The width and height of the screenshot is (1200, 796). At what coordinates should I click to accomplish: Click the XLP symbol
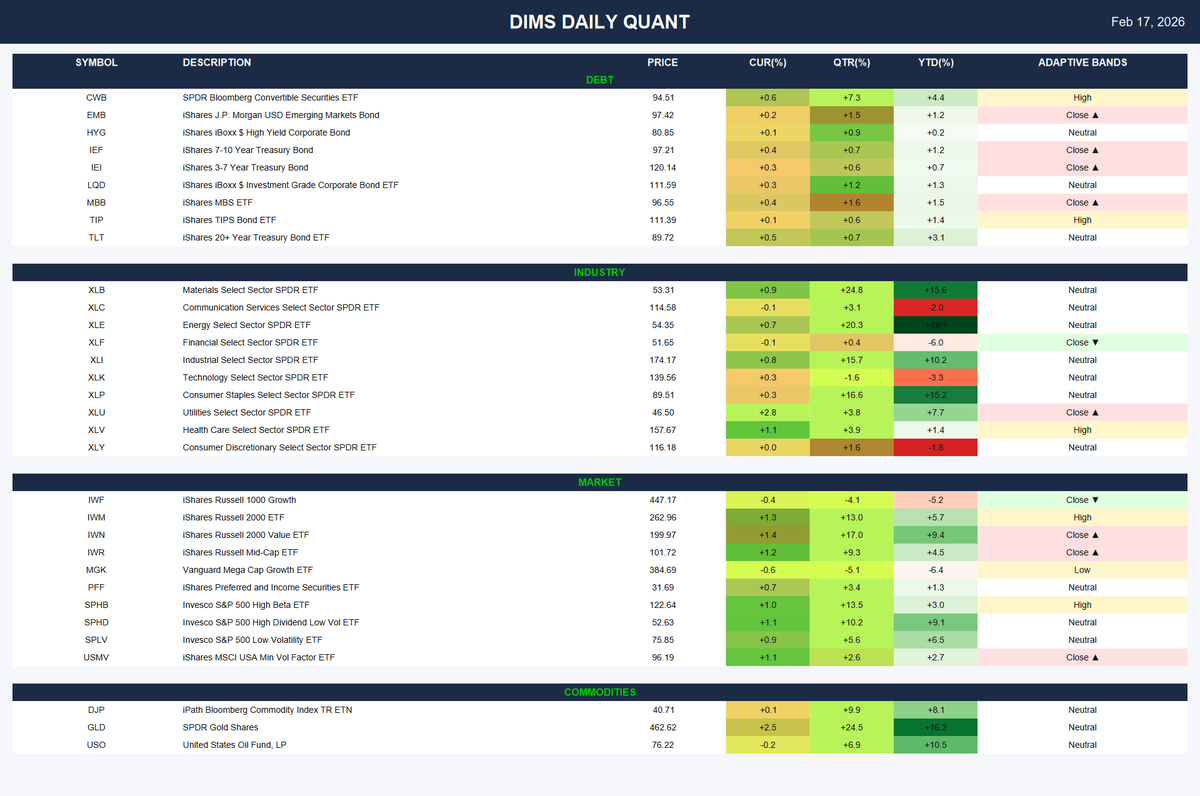coord(97,395)
